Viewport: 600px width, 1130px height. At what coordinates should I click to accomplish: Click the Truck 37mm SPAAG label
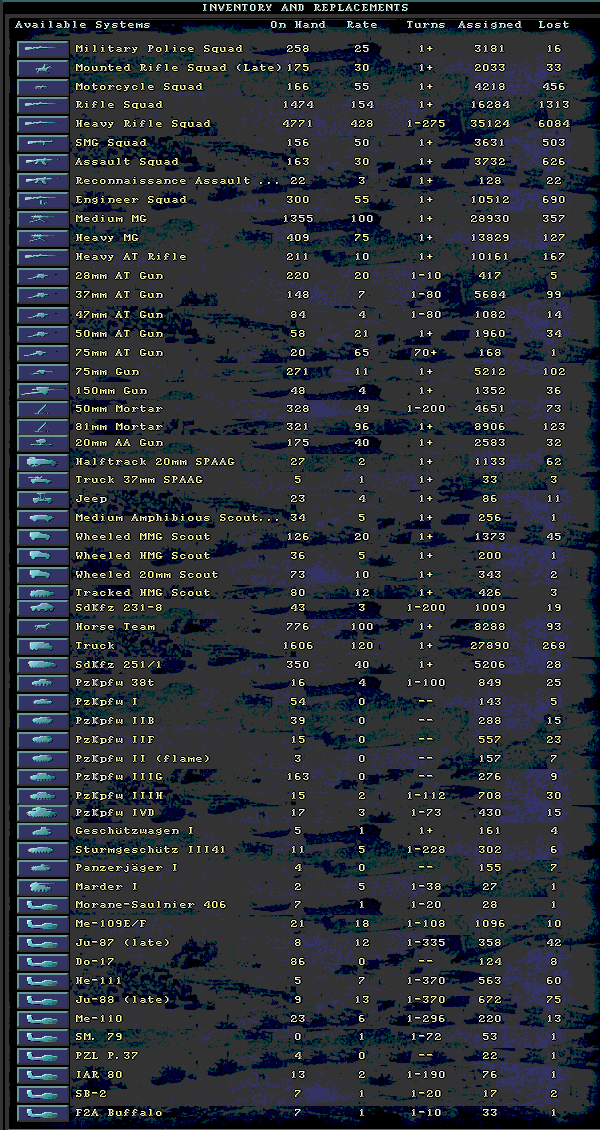(139, 479)
